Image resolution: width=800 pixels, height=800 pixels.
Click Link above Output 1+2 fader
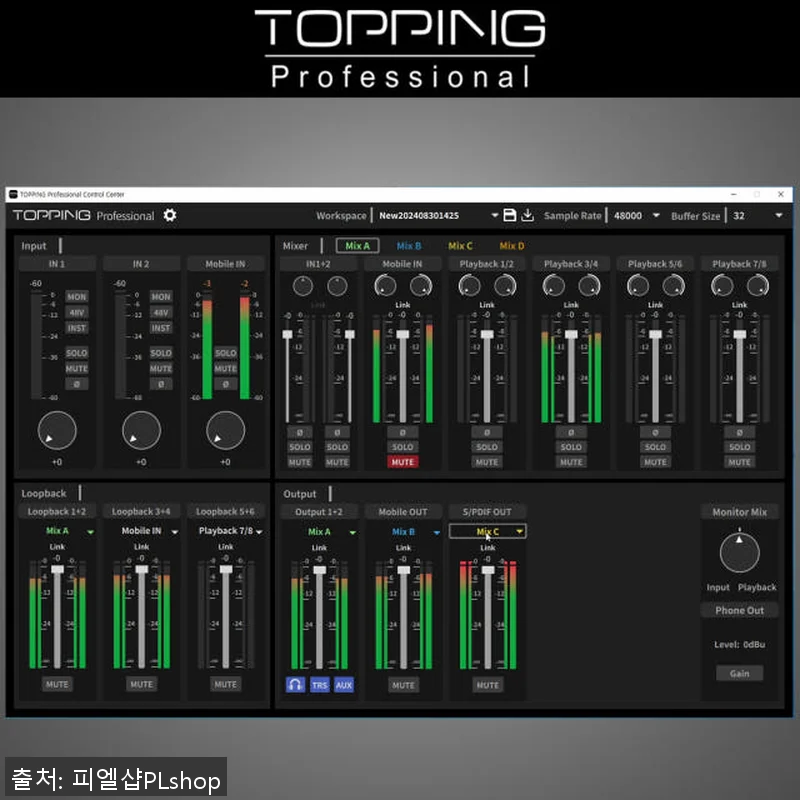tap(319, 547)
